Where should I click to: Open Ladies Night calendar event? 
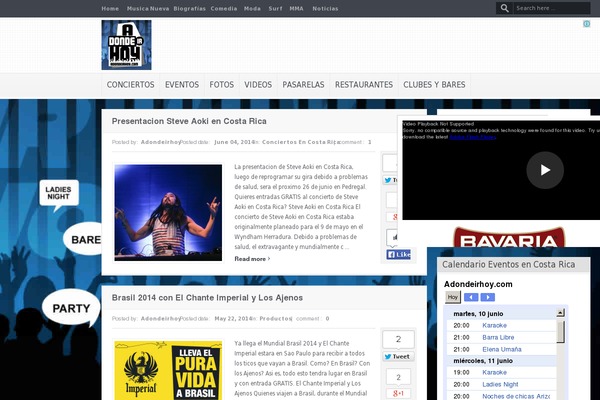500,384
